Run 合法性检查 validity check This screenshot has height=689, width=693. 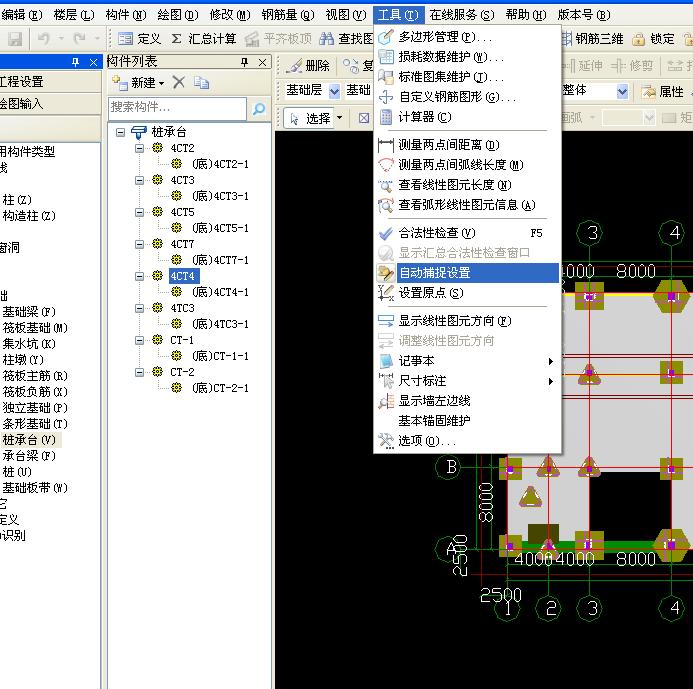coord(467,233)
